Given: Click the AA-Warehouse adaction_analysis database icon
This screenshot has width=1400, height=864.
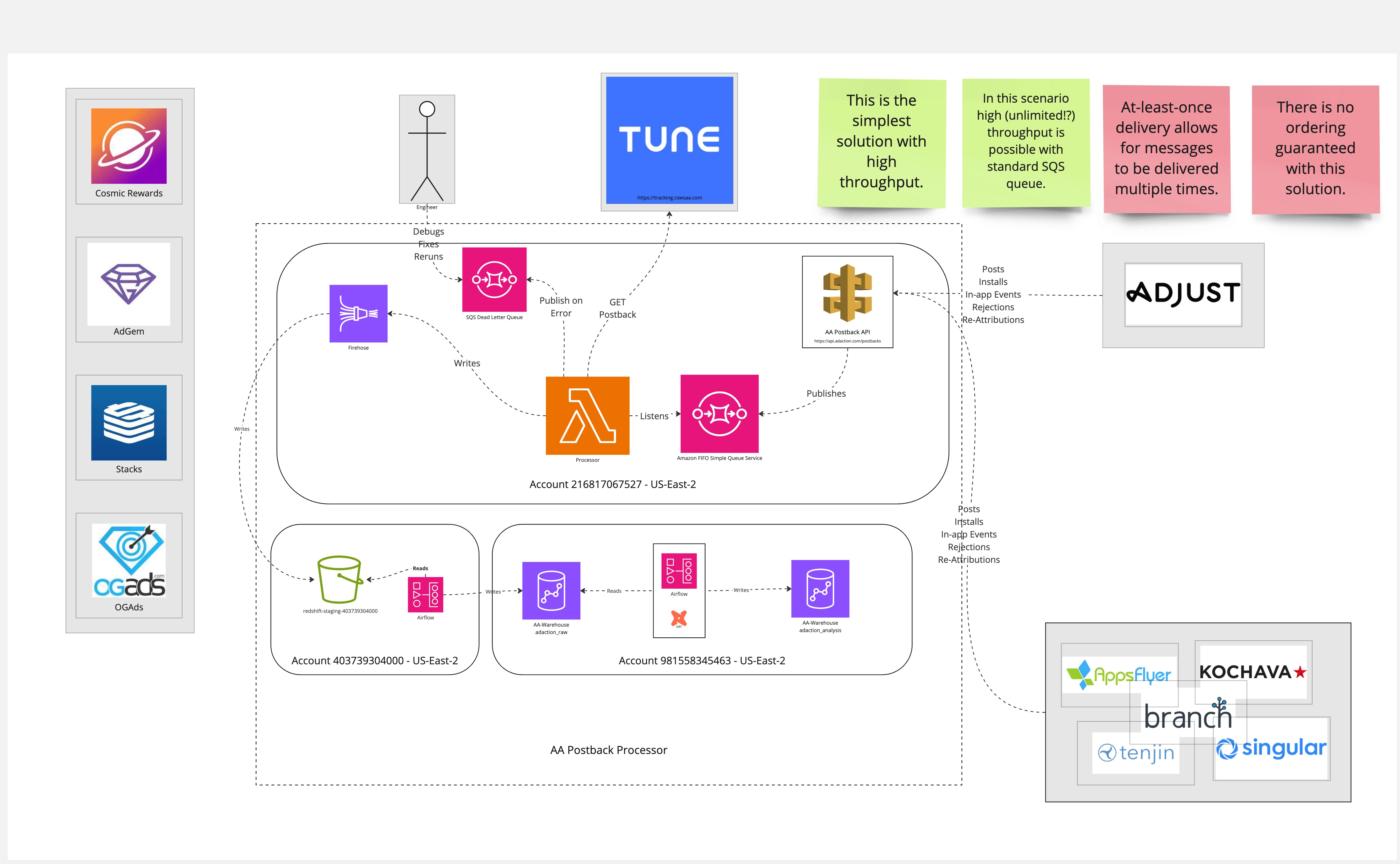Looking at the screenshot, I should (x=820, y=589).
